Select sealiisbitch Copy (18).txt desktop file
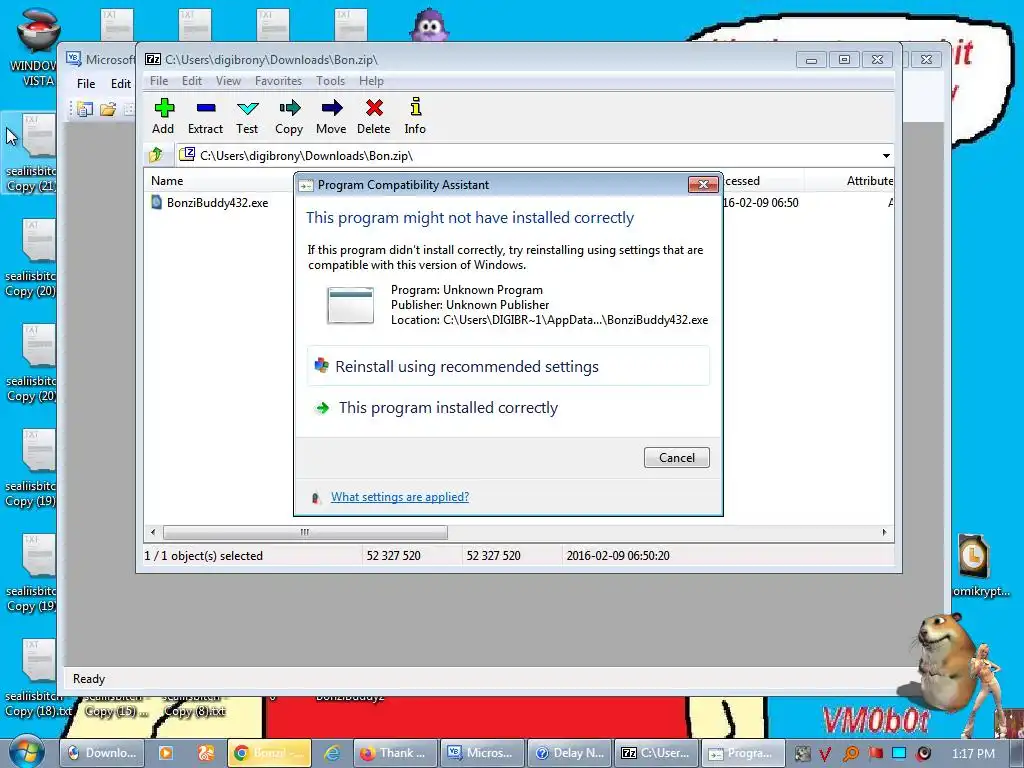This screenshot has height=768, width=1024. pos(37,679)
